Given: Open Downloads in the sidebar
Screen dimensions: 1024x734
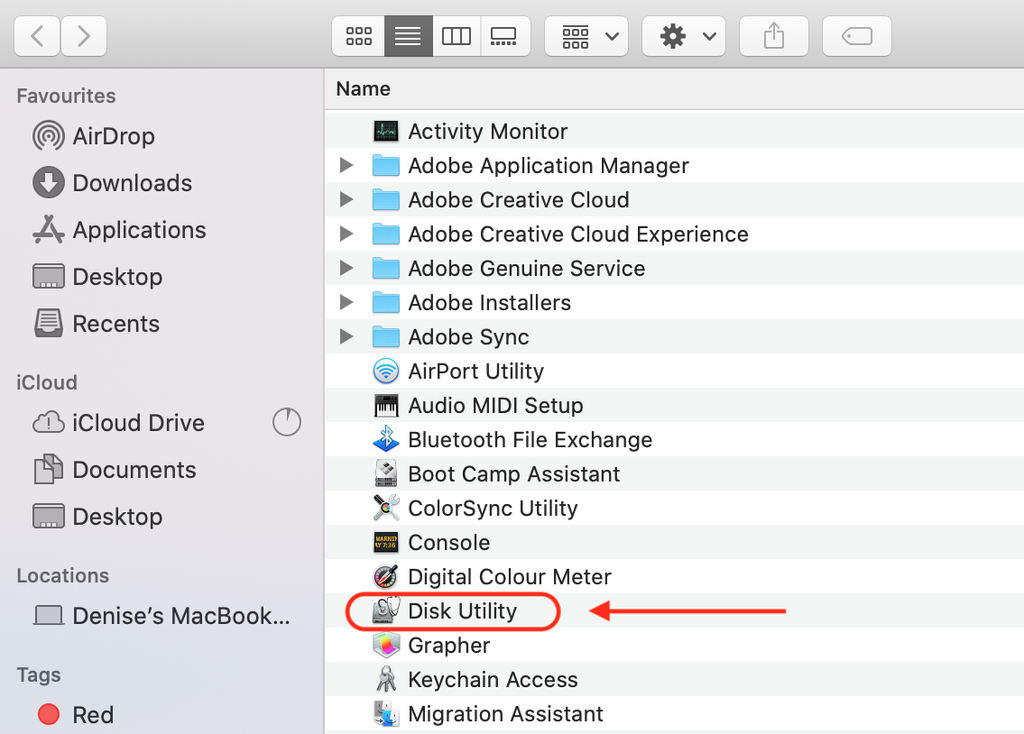Looking at the screenshot, I should pyautogui.click(x=132, y=183).
